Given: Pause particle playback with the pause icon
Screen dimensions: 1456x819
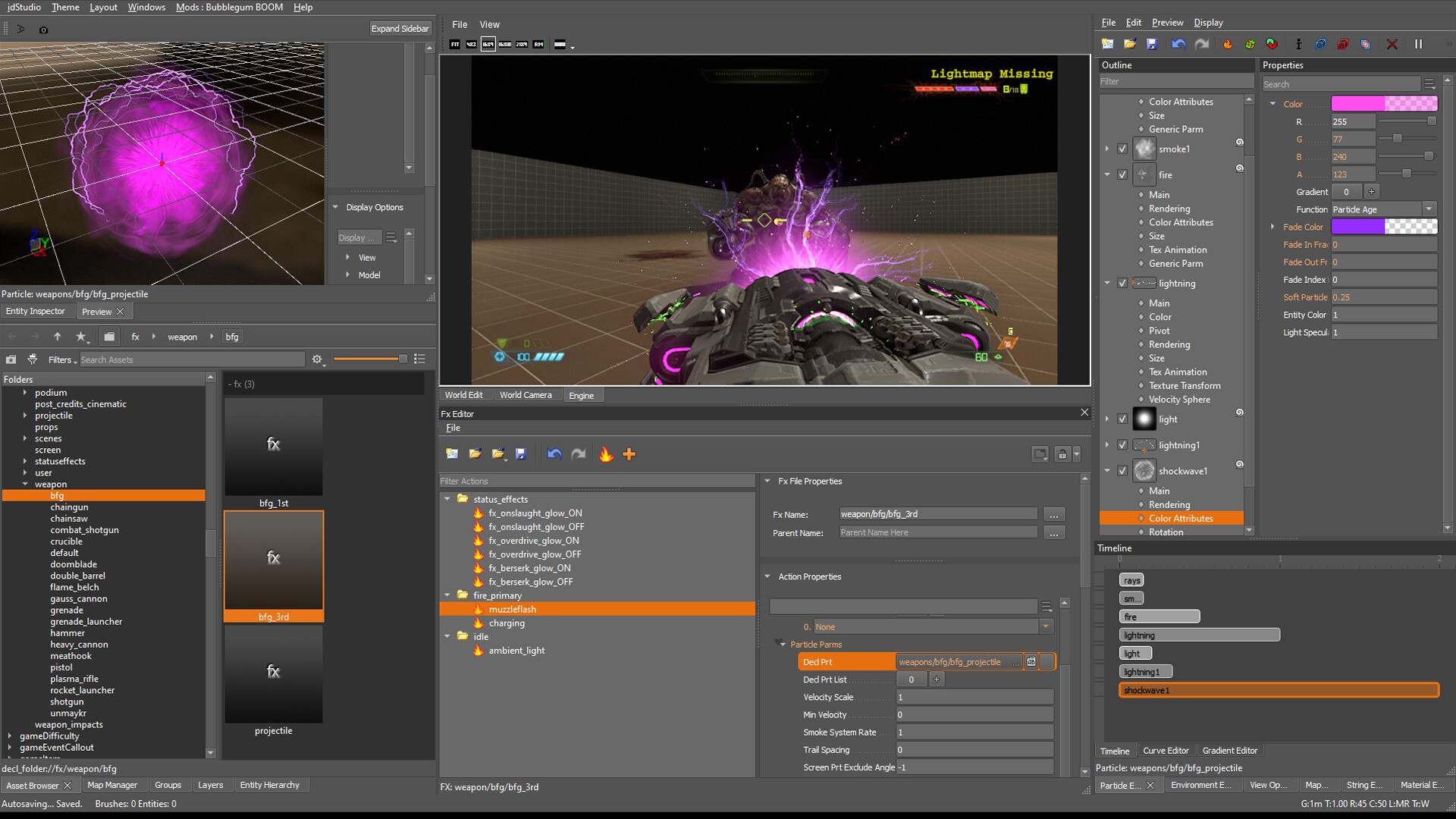Looking at the screenshot, I should pos(1417,44).
